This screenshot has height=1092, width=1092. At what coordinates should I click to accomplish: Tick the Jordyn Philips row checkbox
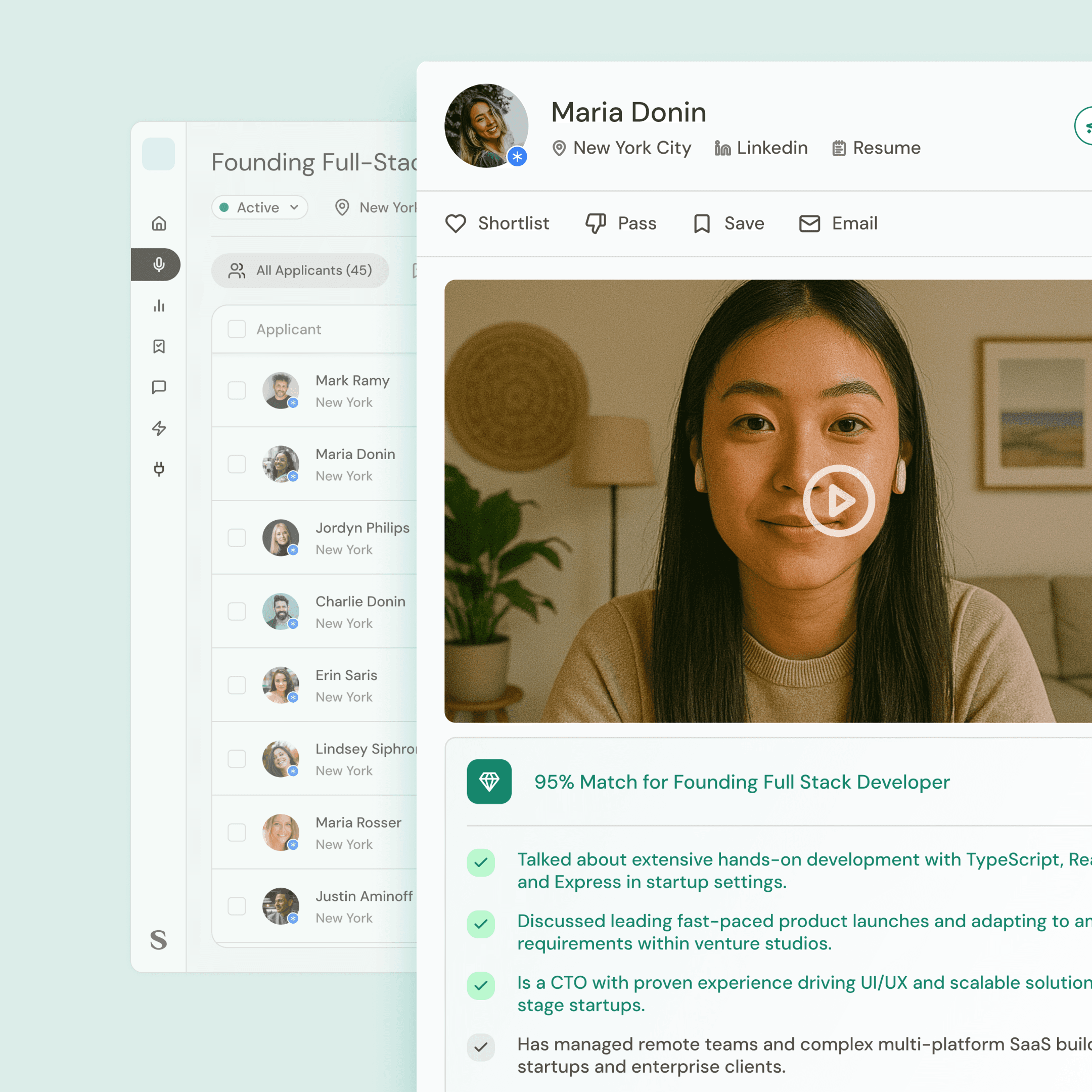[237, 537]
